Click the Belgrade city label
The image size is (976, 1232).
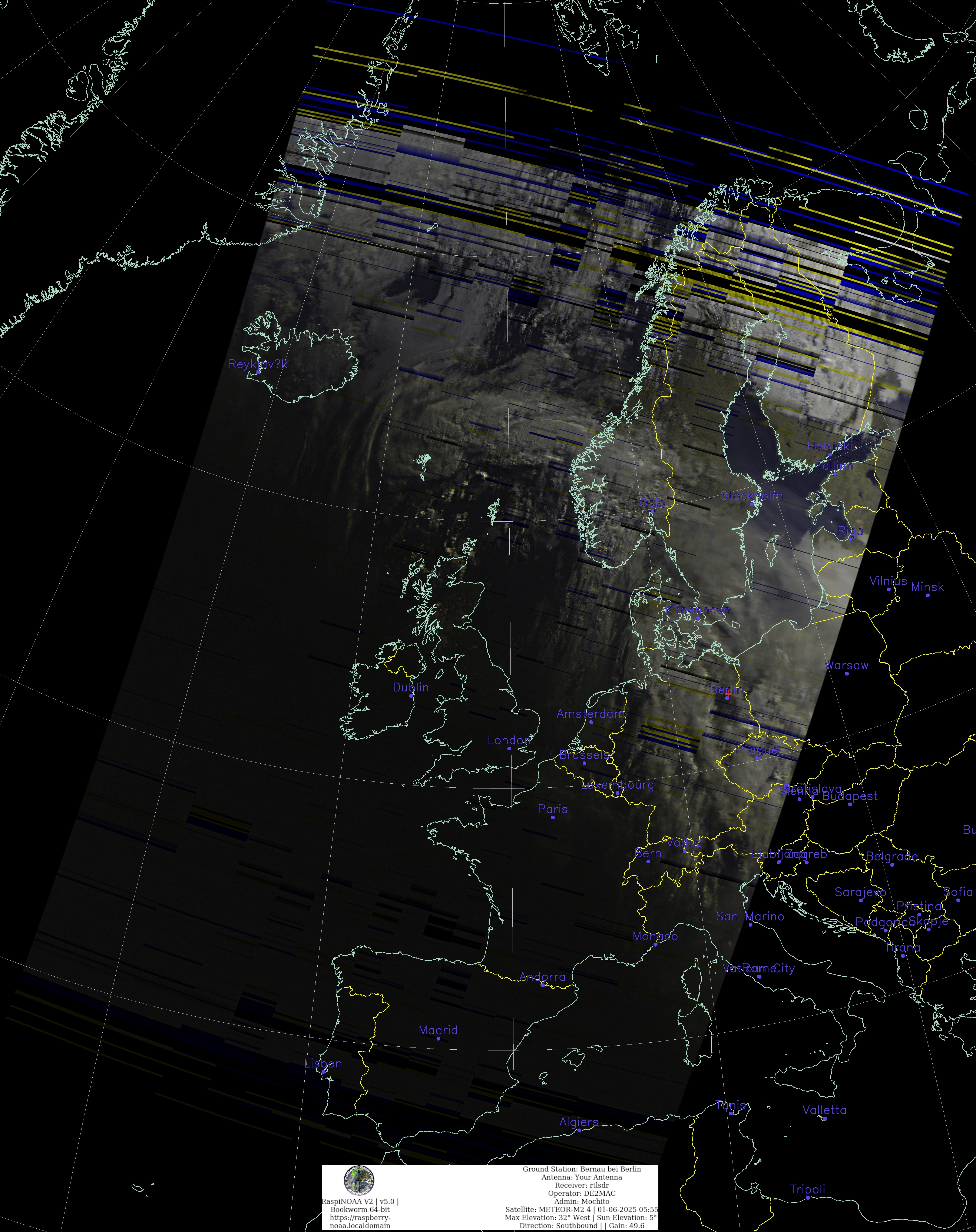(892, 857)
